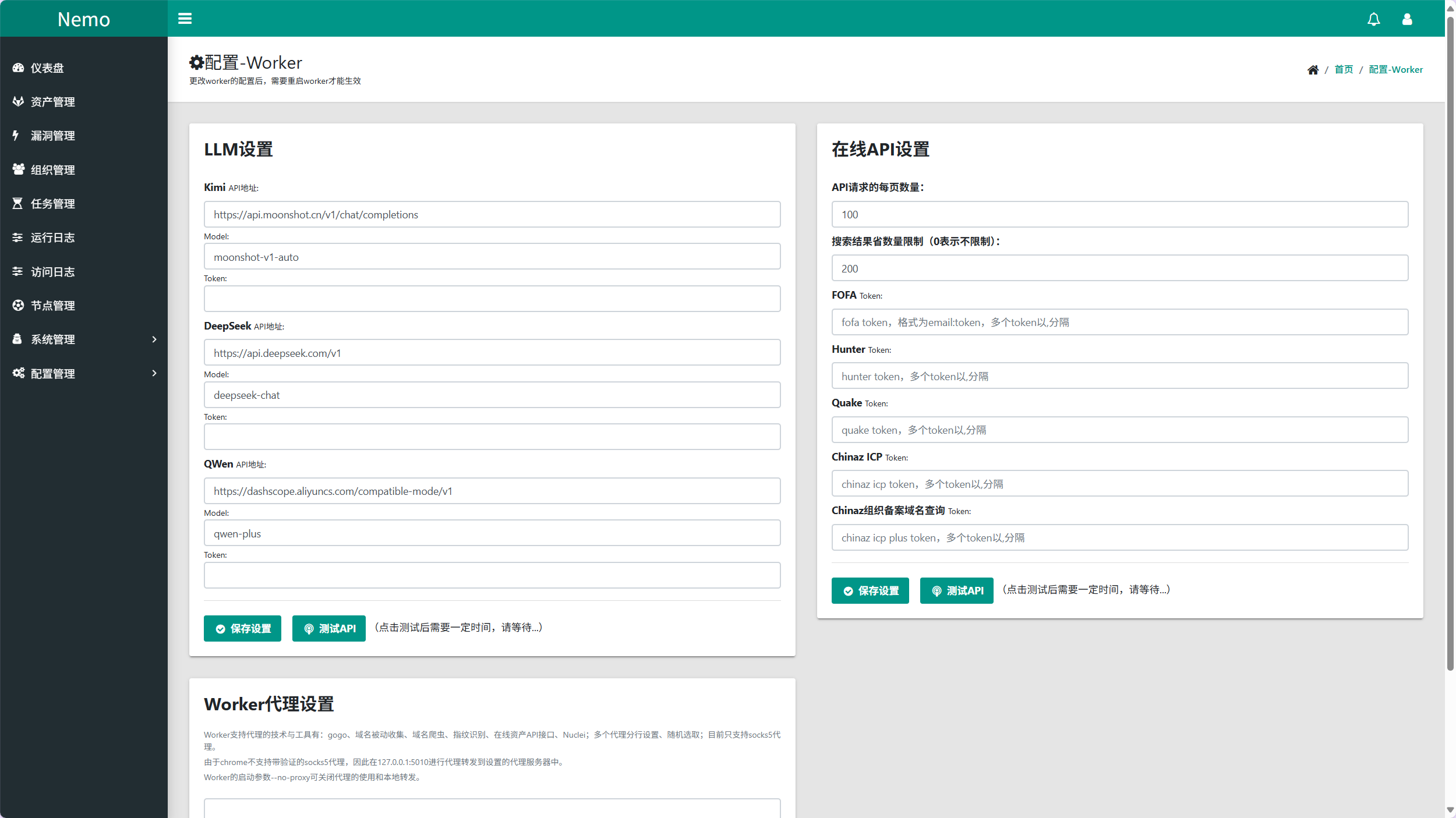
Task: Select 运行日志 in the sidebar menu
Action: click(x=52, y=238)
